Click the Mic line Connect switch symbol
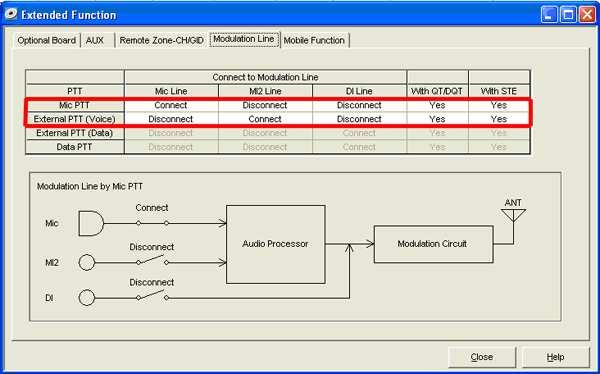This screenshot has height=374, width=600. point(152,223)
